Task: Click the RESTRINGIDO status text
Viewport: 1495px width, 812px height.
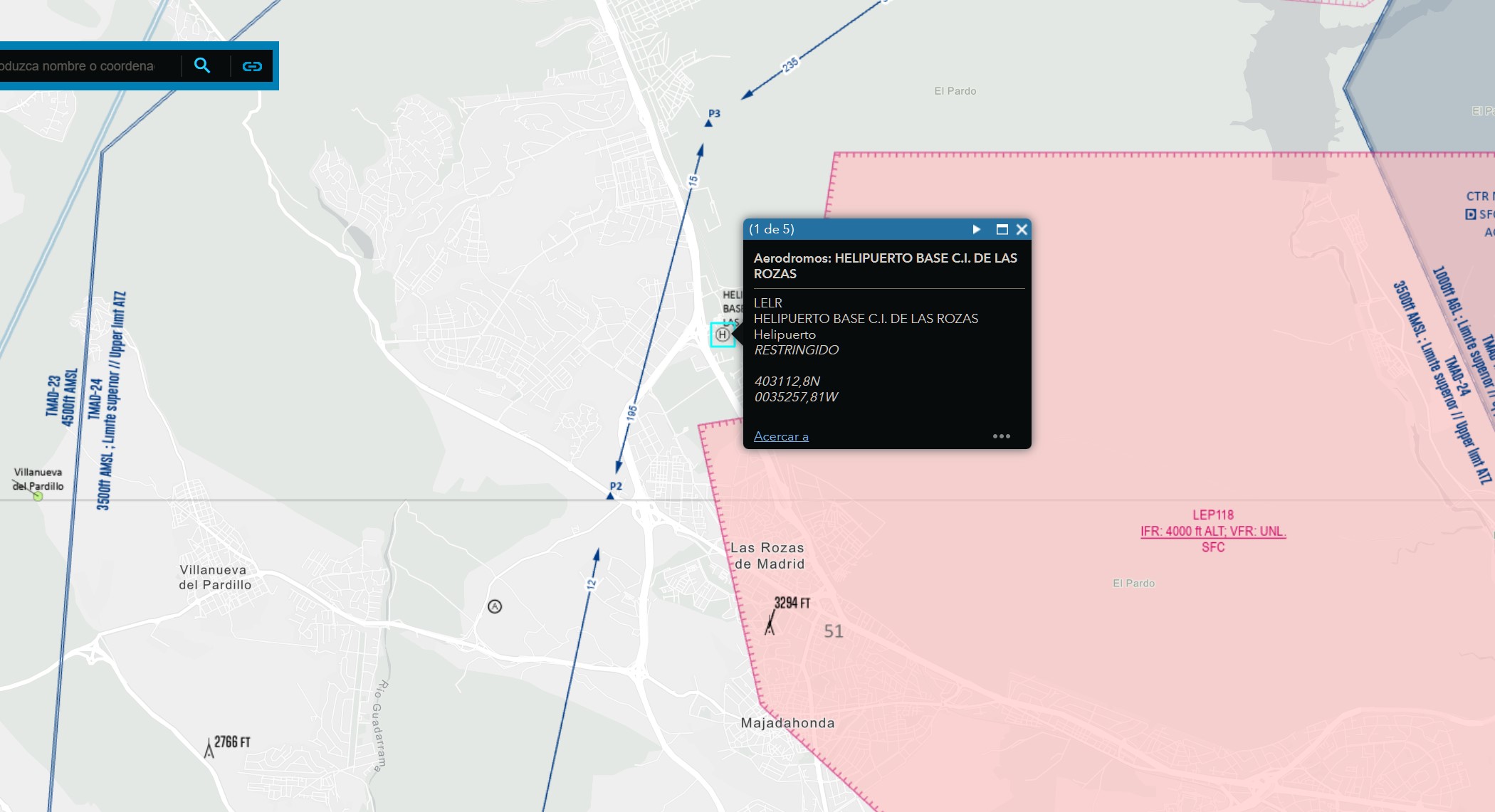Action: (796, 349)
